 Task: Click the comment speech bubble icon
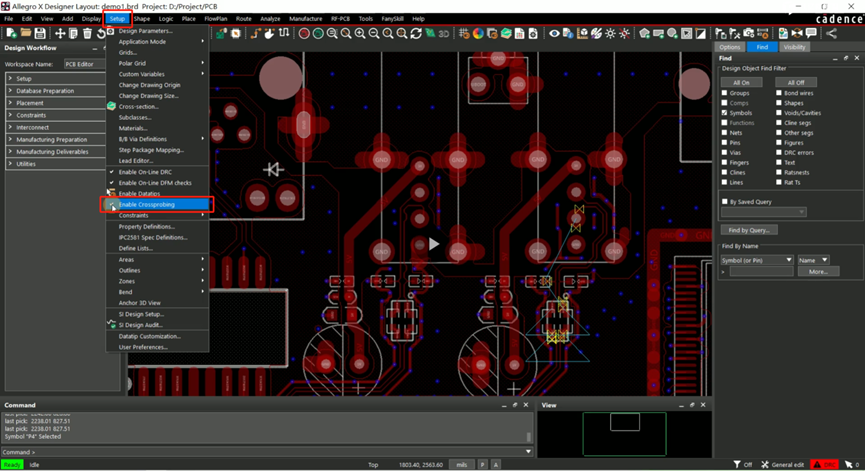click(x=811, y=34)
